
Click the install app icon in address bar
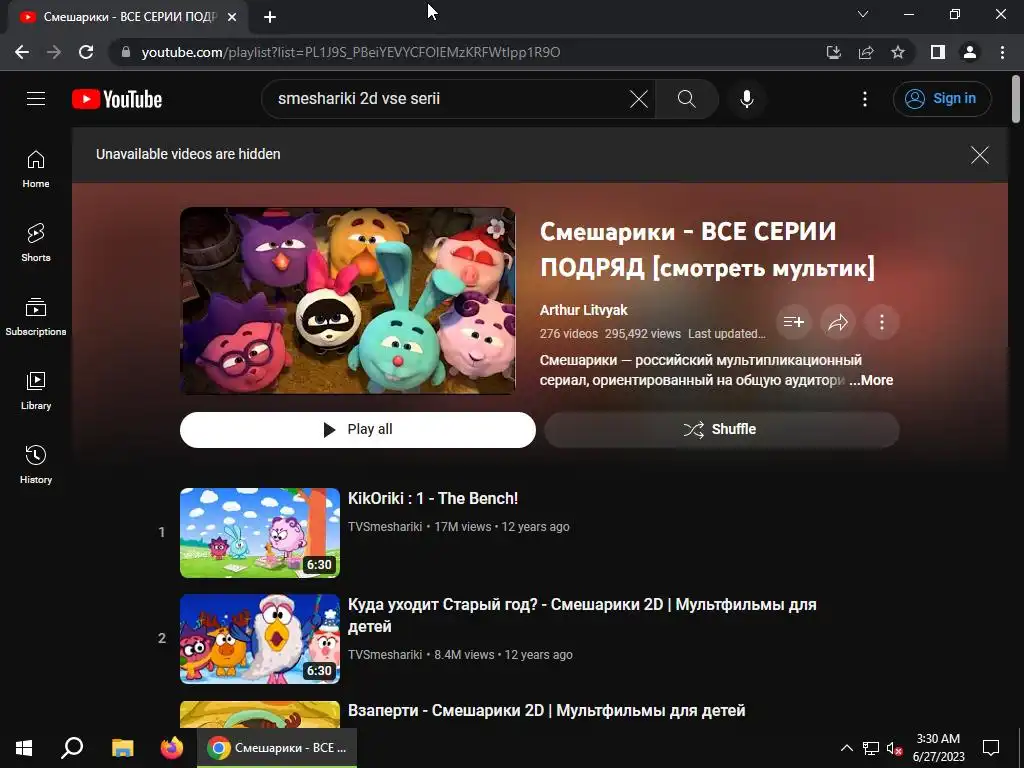pyautogui.click(x=834, y=52)
